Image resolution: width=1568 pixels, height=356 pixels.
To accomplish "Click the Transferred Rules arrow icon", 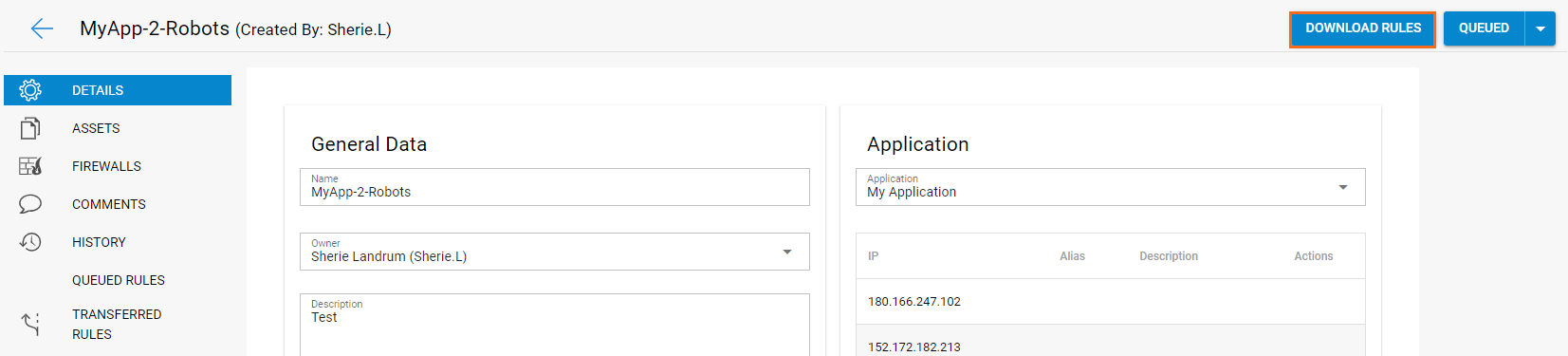I will [30, 324].
